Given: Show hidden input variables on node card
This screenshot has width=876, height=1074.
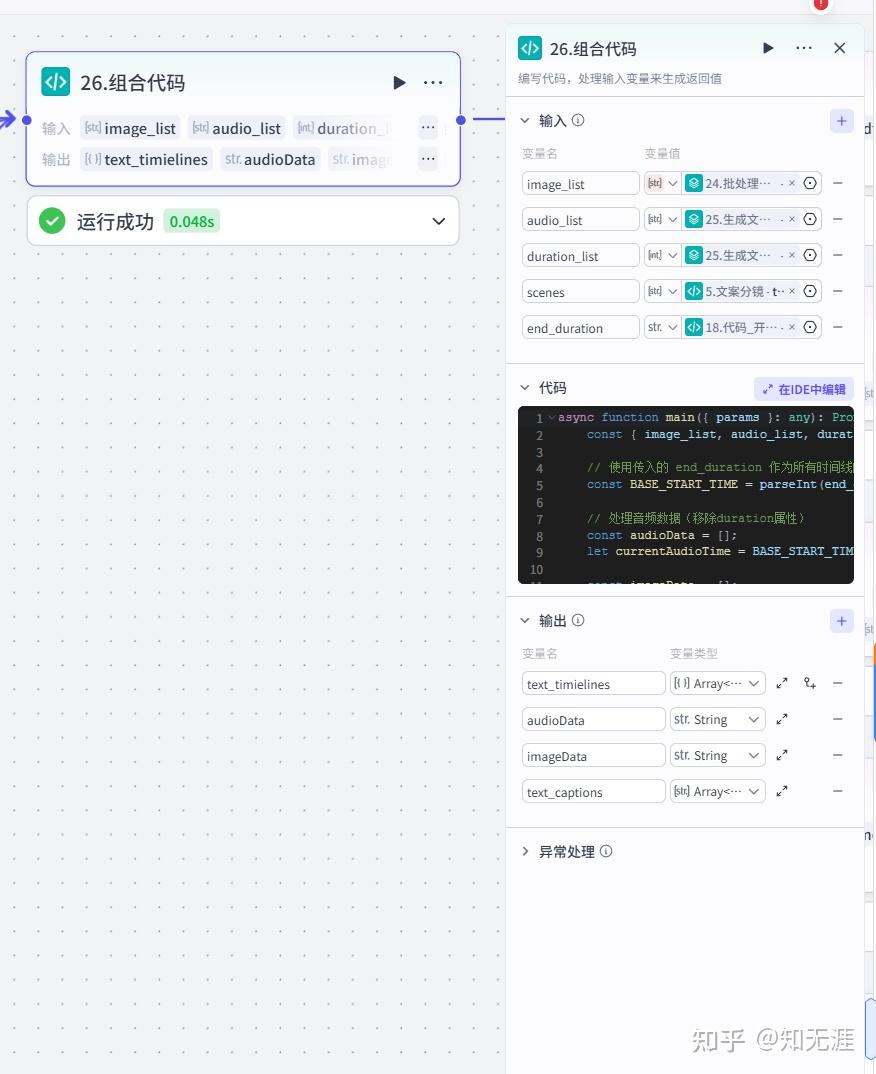Looking at the screenshot, I should click(x=428, y=127).
